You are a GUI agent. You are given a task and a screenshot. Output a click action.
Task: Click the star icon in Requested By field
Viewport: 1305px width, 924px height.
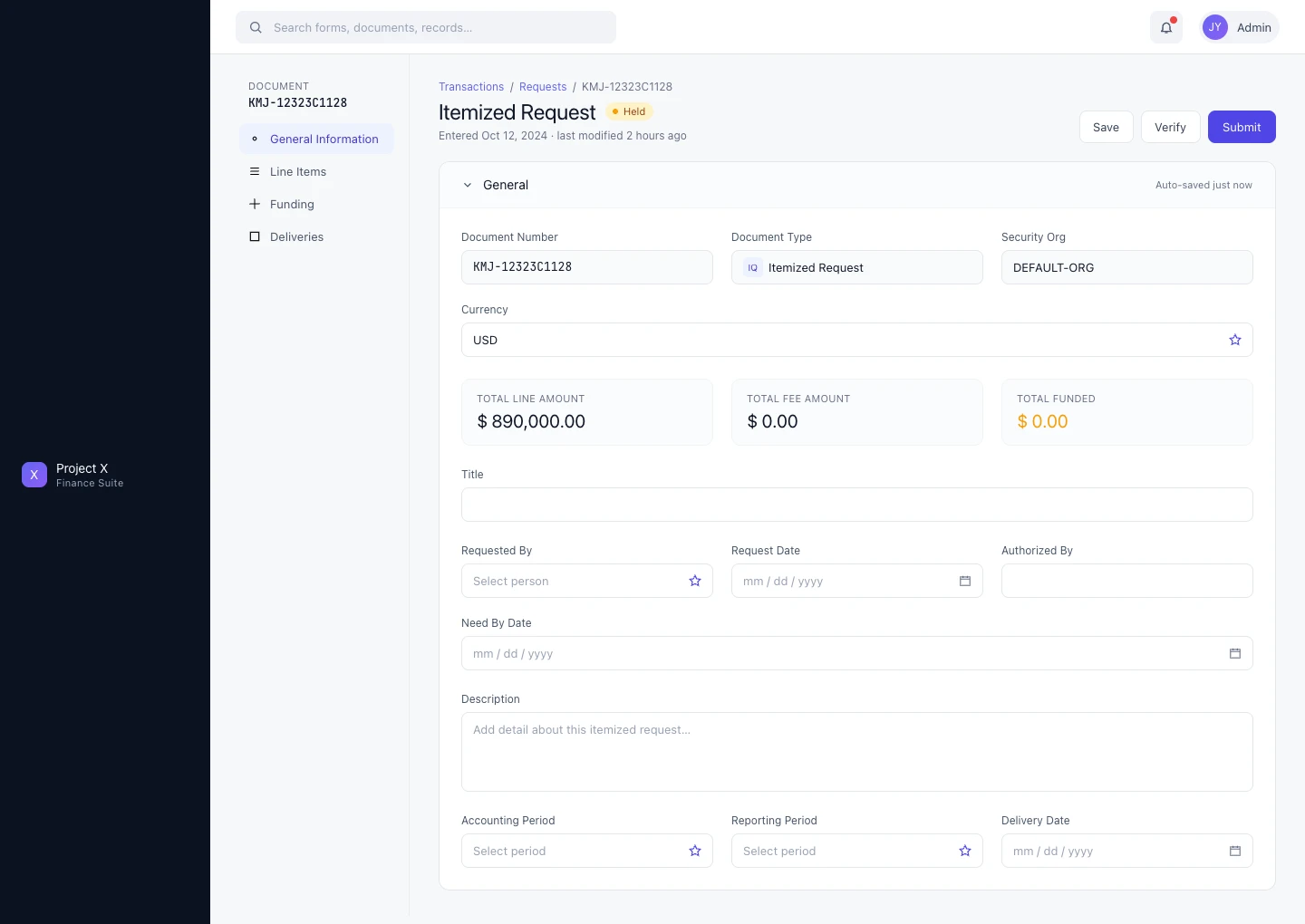(x=695, y=581)
